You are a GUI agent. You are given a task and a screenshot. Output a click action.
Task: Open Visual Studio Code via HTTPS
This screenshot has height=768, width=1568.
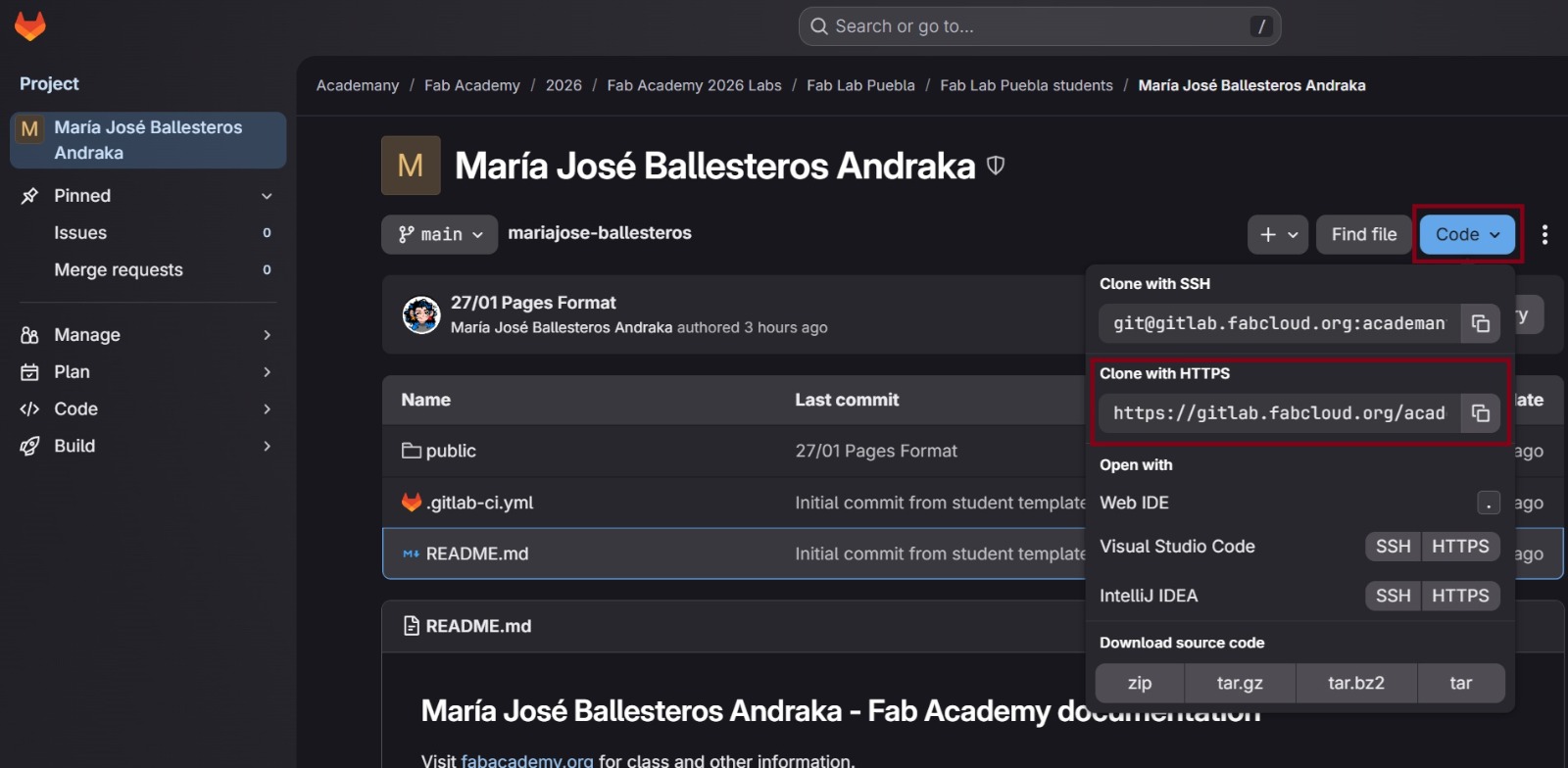point(1459,547)
